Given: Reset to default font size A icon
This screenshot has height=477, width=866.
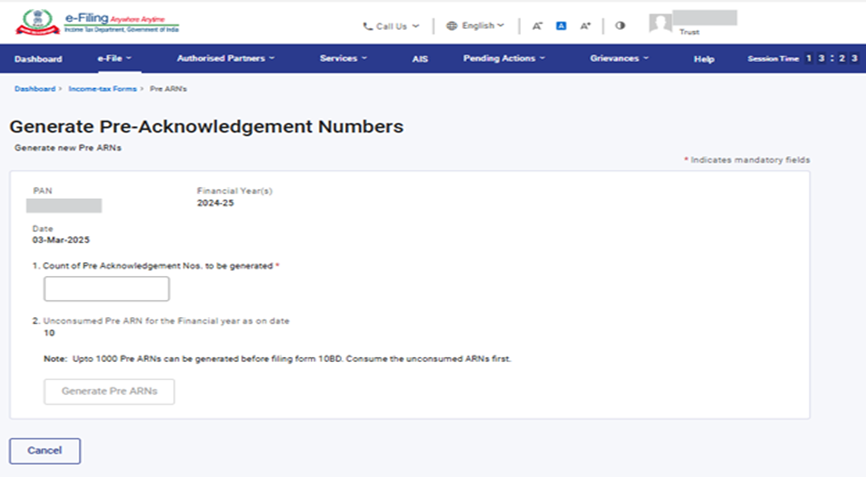Looking at the screenshot, I should (561, 26).
